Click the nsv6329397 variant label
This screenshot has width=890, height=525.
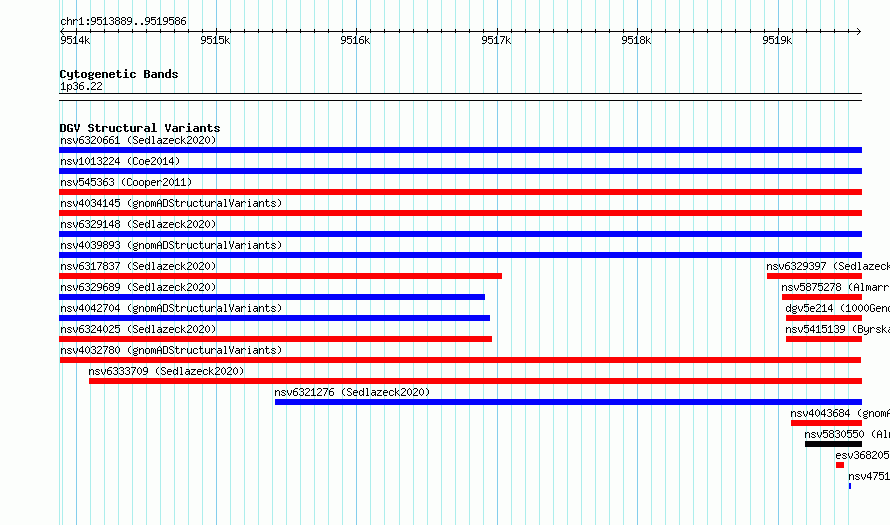click(828, 266)
